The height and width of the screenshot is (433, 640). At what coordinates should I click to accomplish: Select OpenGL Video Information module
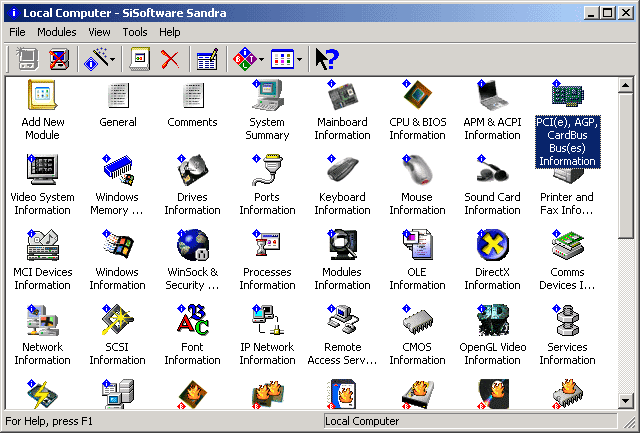click(x=492, y=320)
